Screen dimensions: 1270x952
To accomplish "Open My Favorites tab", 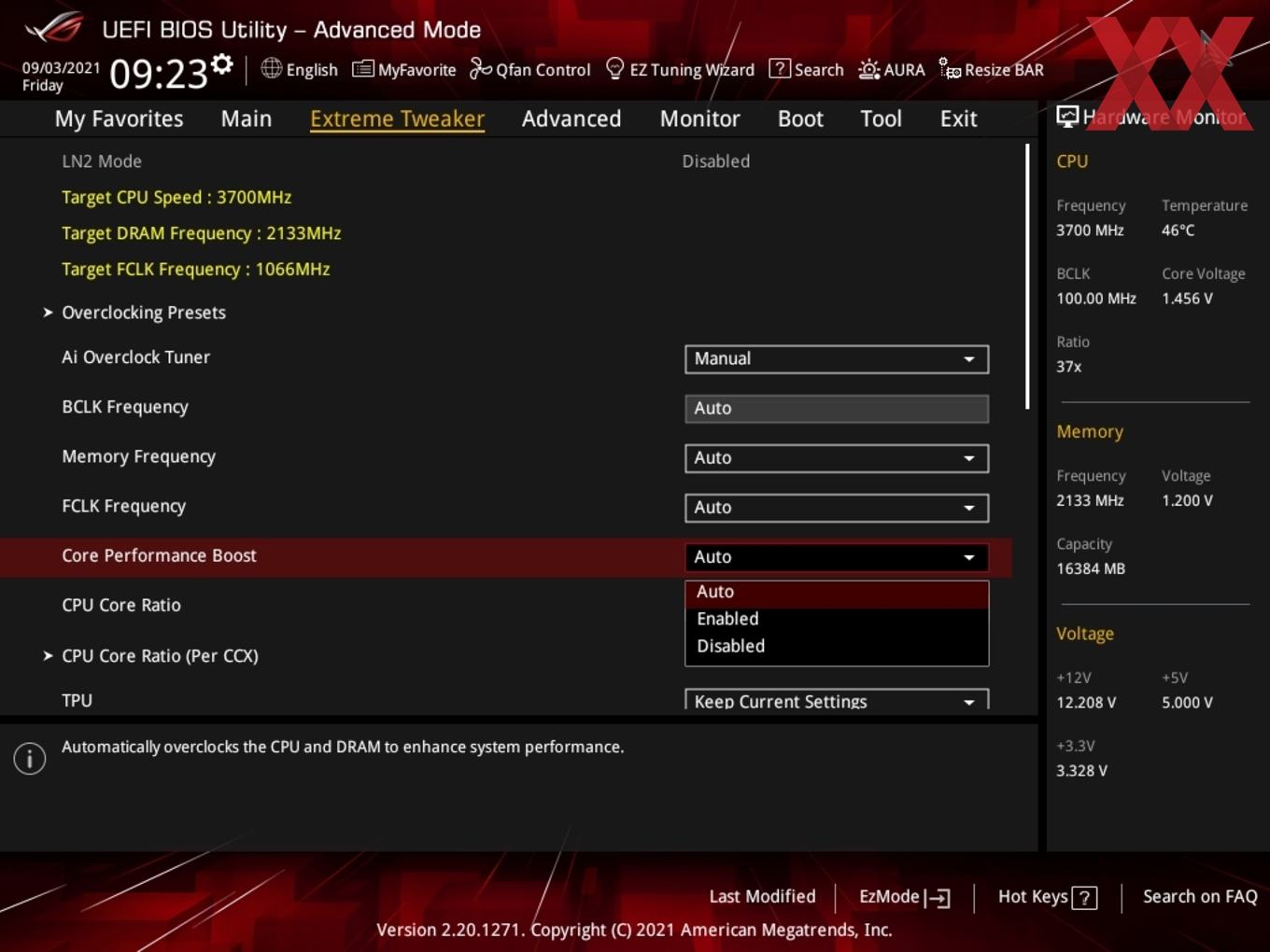I will pyautogui.click(x=119, y=119).
